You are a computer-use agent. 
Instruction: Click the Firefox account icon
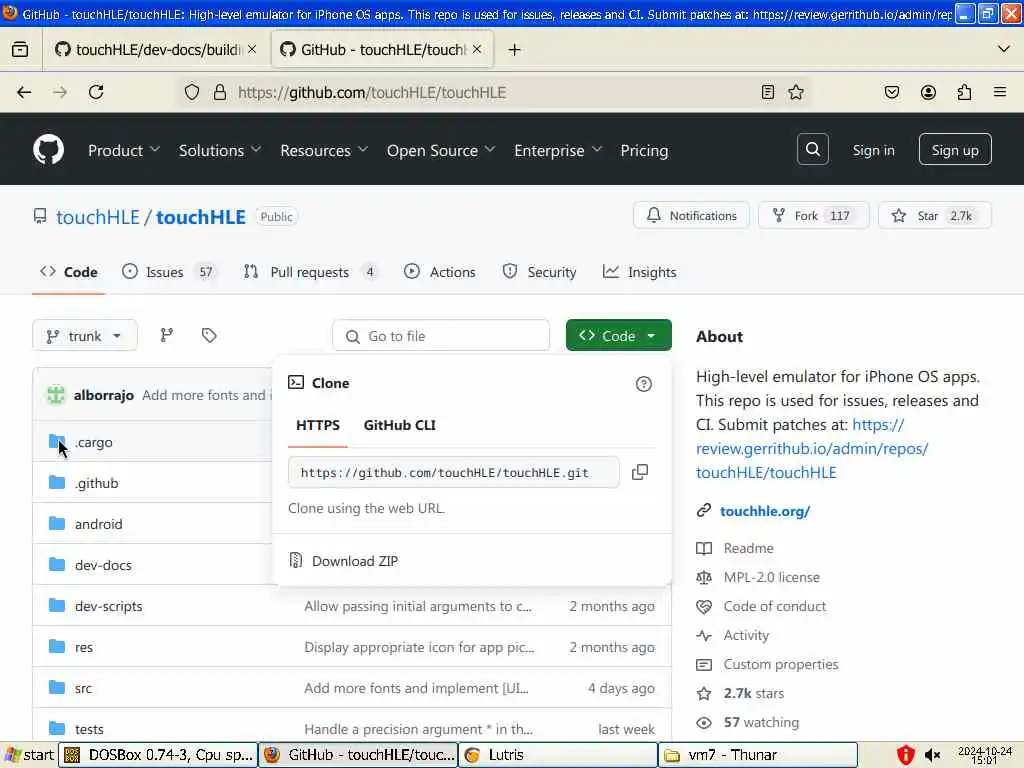[x=928, y=92]
